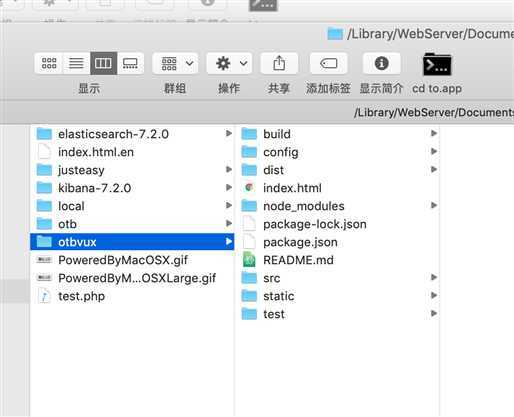Expand the test folder arrow
Viewport: 514px width, 417px height.
pyautogui.click(x=434, y=313)
